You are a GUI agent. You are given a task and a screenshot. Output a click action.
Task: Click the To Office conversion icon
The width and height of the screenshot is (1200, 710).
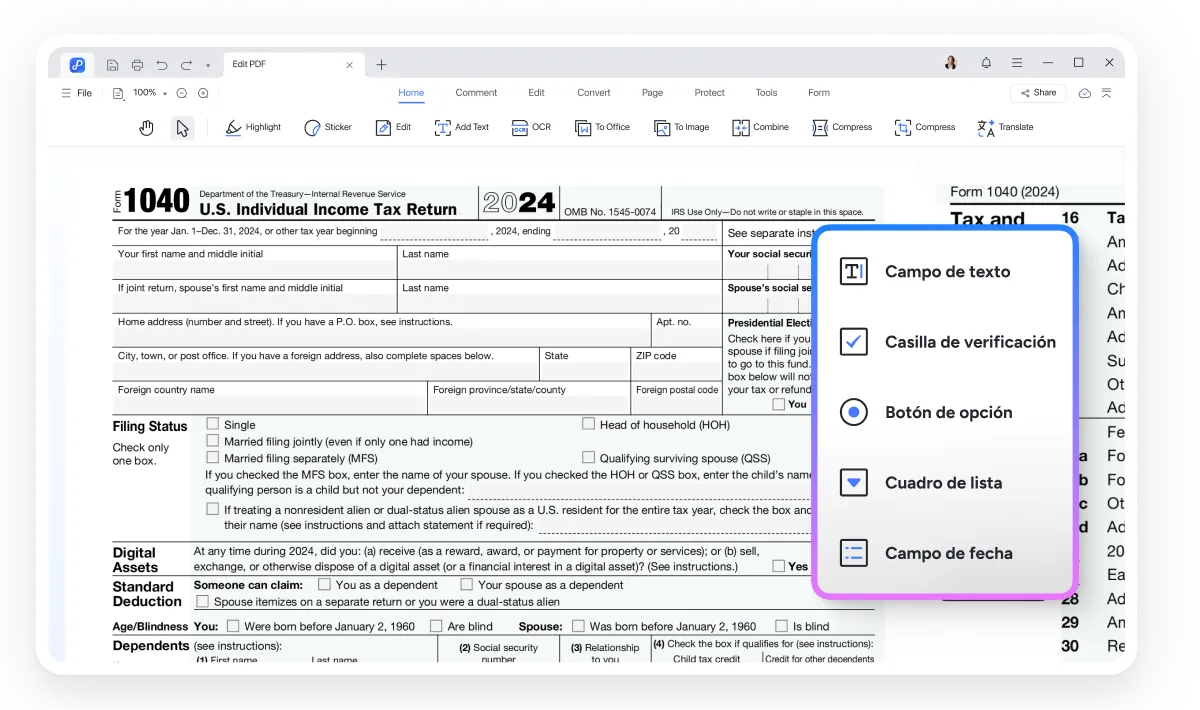(x=602, y=127)
